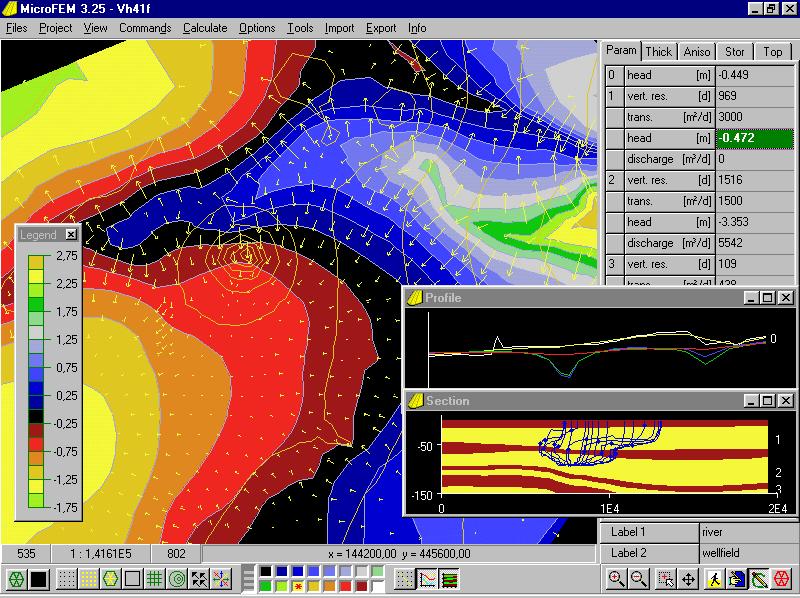800x598 pixels.
Task: Open the View menu
Action: point(95,28)
